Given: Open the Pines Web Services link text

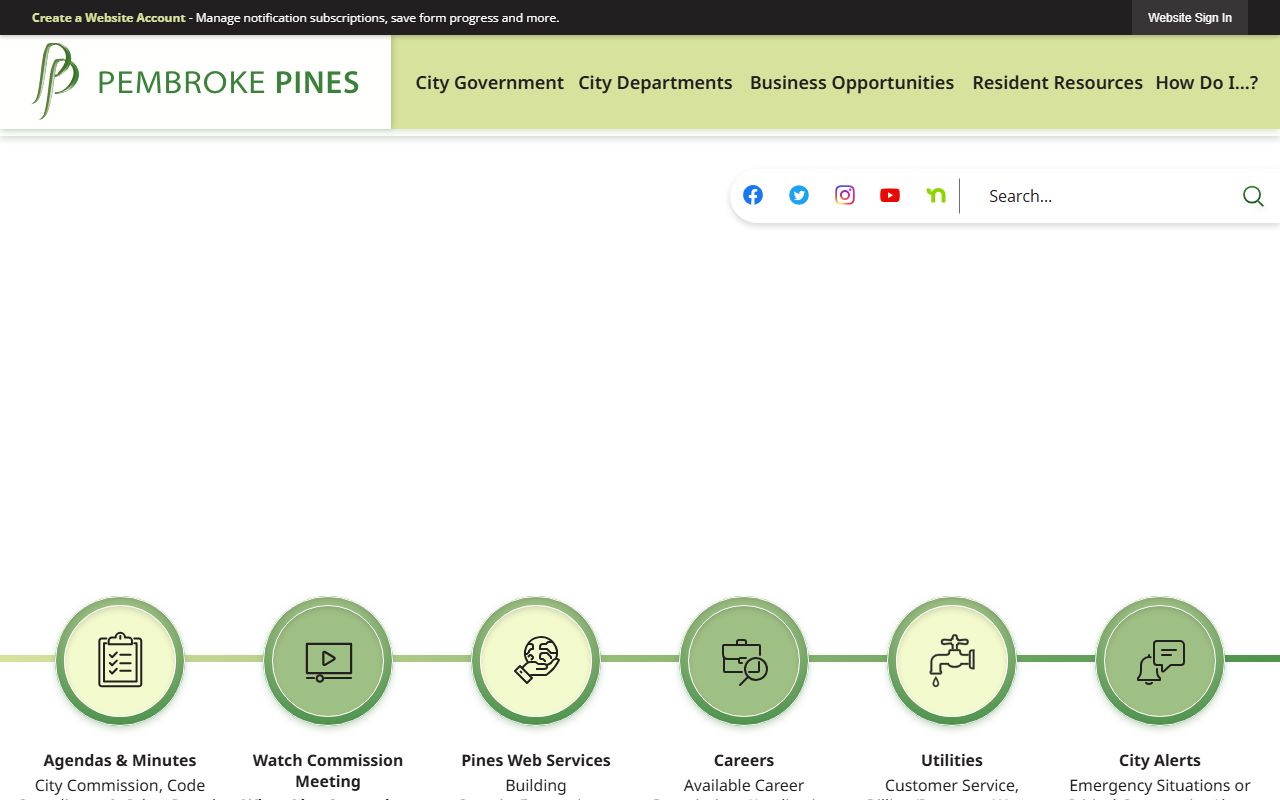Looking at the screenshot, I should click(x=536, y=760).
